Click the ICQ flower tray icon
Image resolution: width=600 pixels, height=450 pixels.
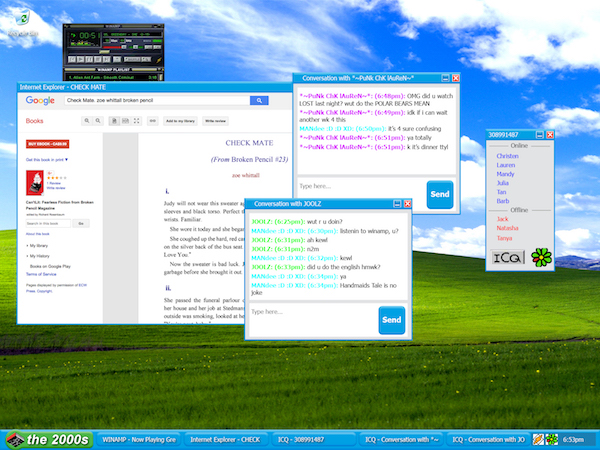pos(551,440)
